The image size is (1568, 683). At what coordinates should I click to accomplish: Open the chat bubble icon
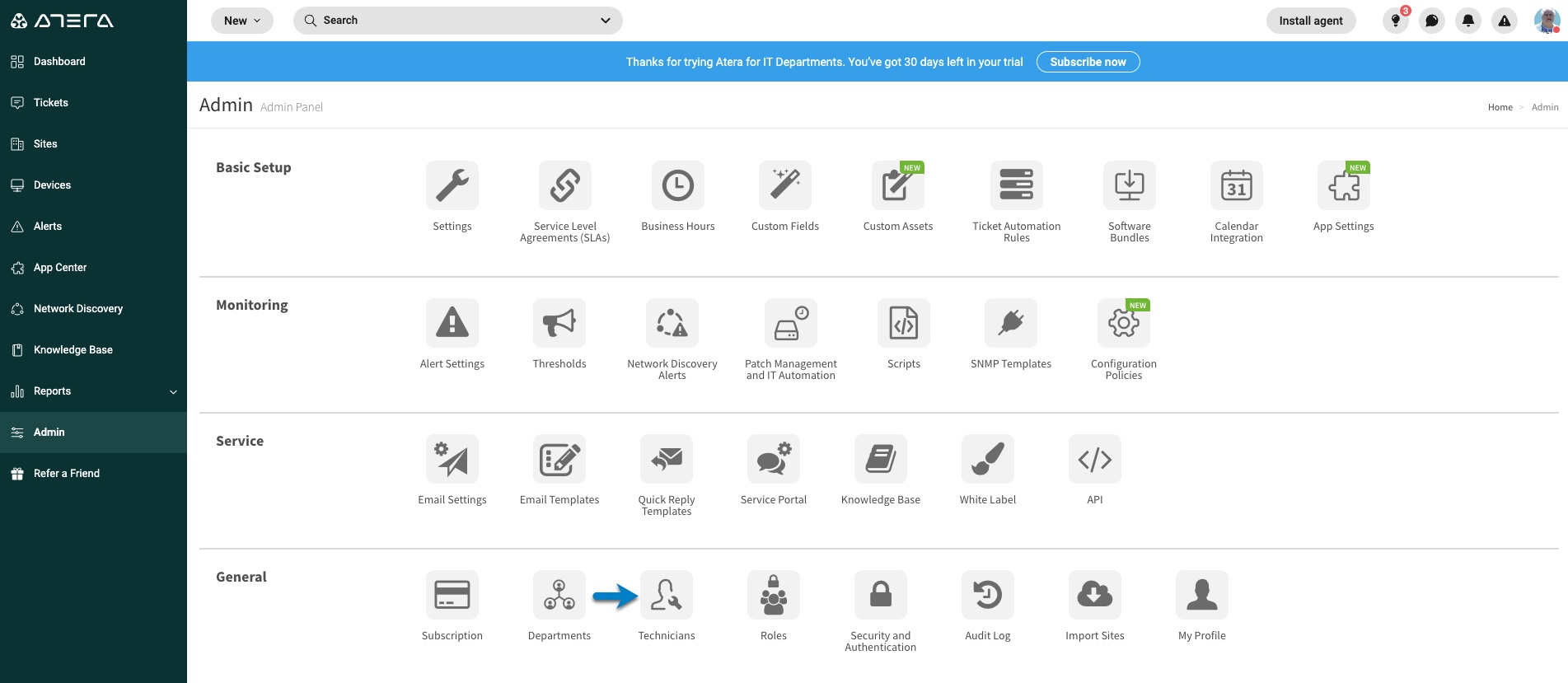pyautogui.click(x=1432, y=21)
